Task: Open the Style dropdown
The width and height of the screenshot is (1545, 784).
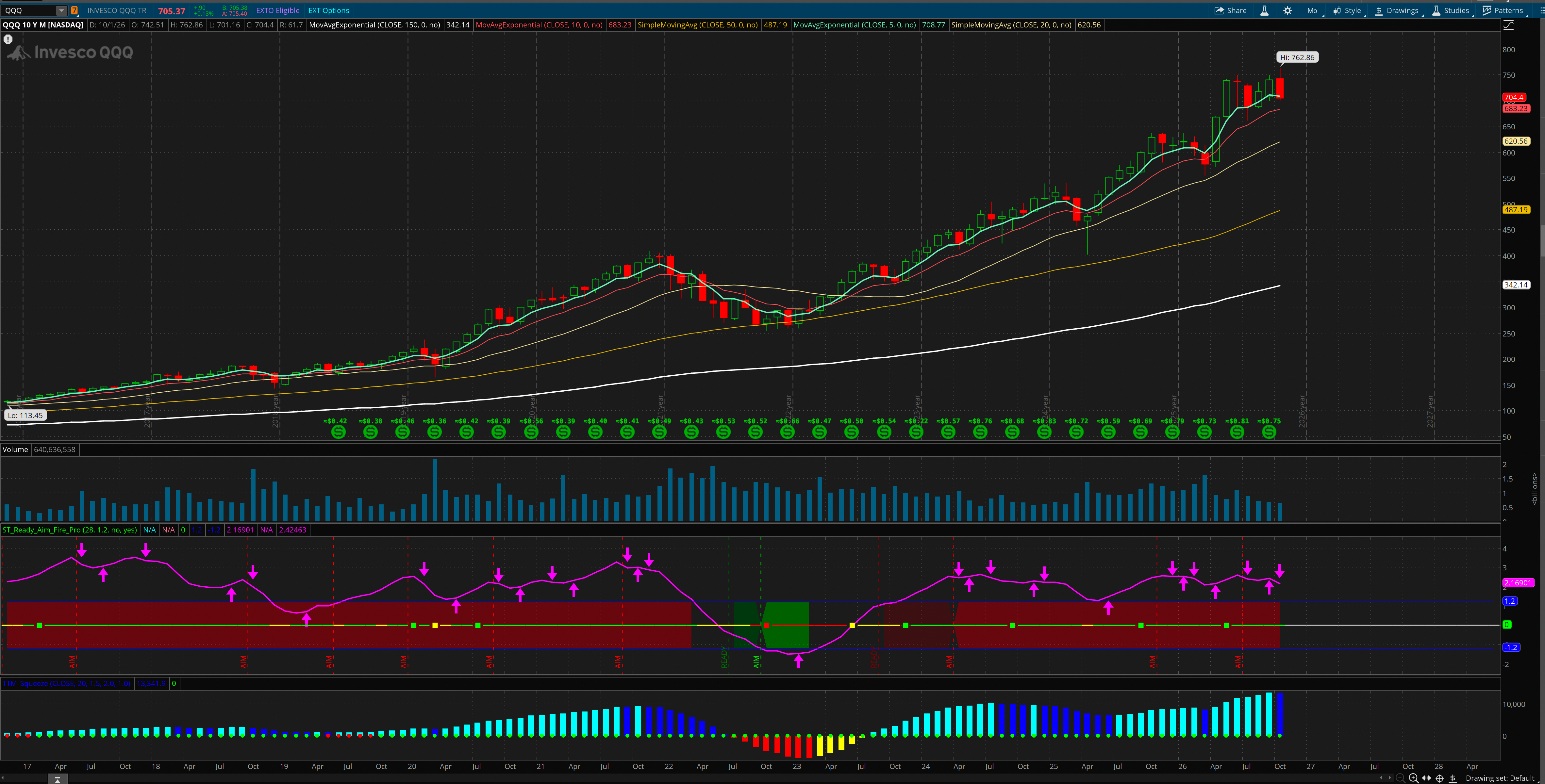Action: tap(1347, 10)
